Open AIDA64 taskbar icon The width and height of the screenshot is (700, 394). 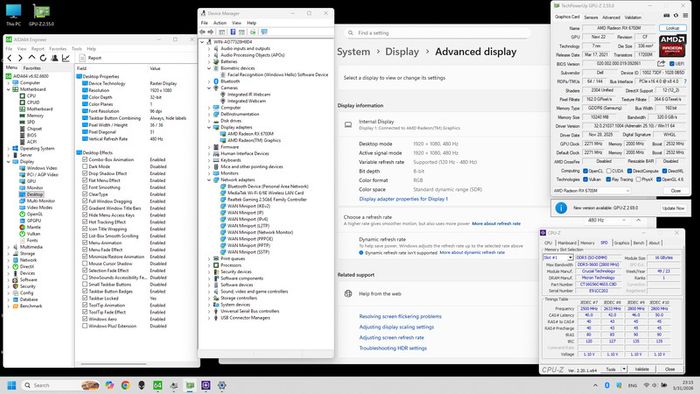158,385
